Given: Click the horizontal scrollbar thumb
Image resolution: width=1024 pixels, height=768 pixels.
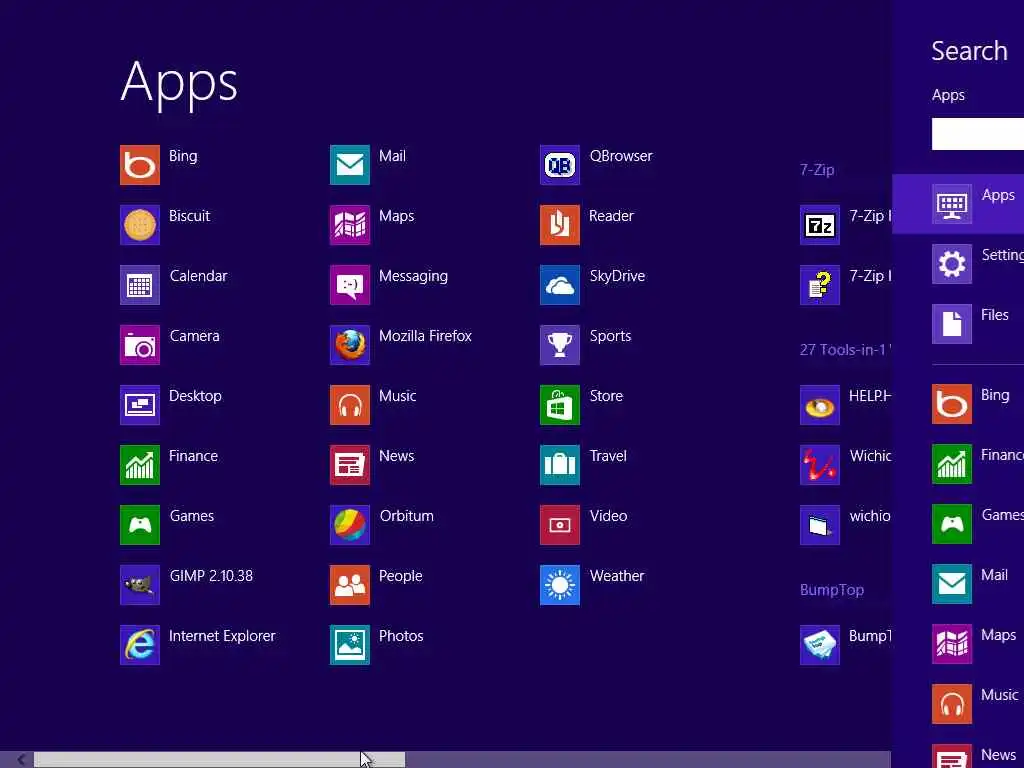Looking at the screenshot, I should [219, 760].
